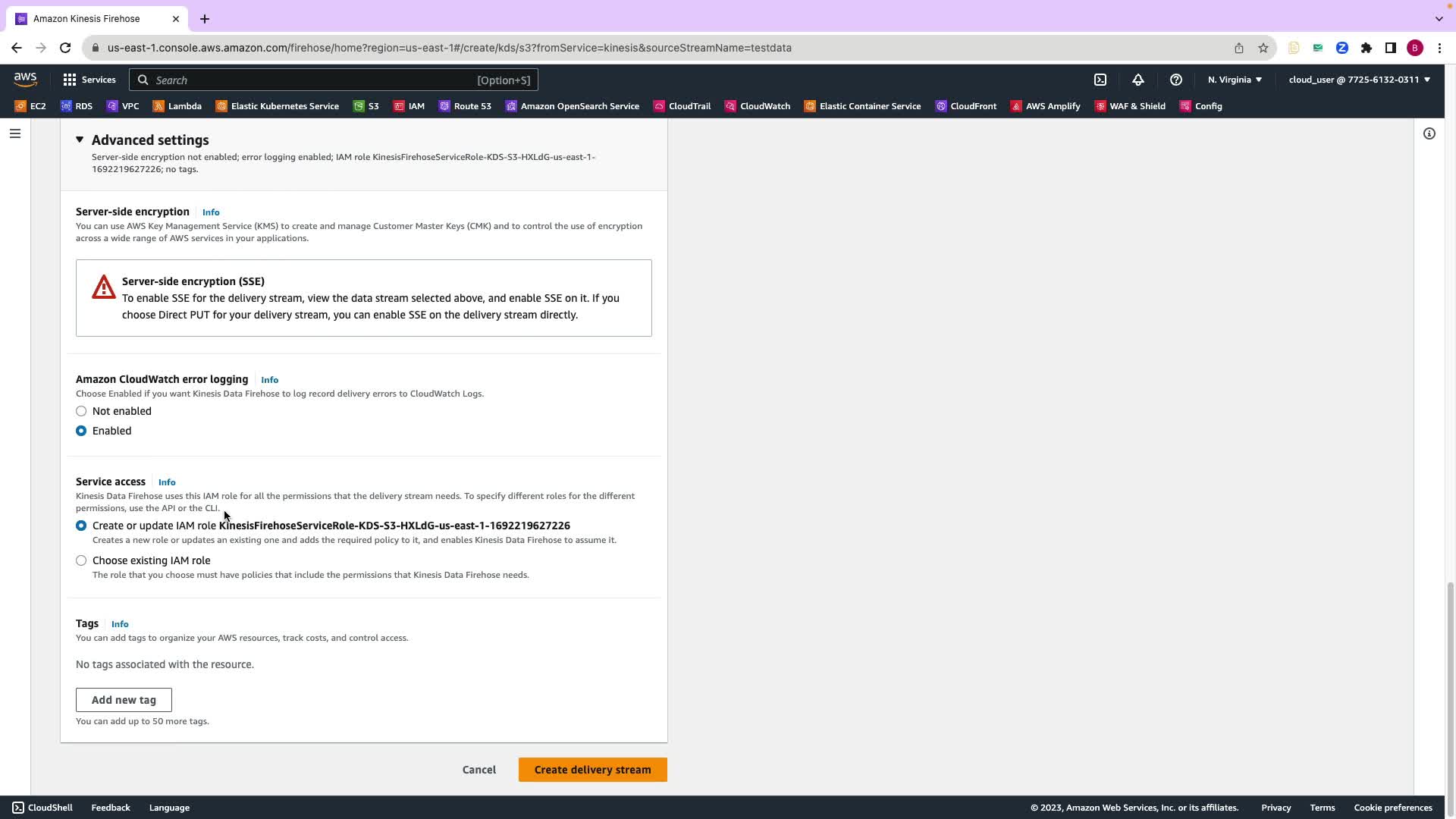Viewport: 1456px width, 819px height.
Task: Click the AWS console search field
Action: (x=334, y=80)
